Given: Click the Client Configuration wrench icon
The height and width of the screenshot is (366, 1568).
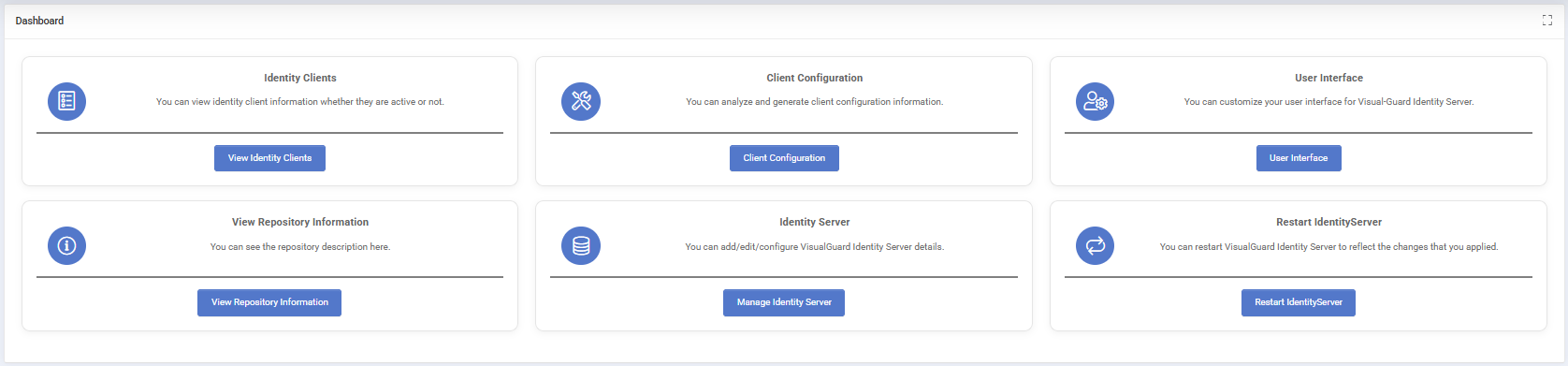Looking at the screenshot, I should [581, 101].
